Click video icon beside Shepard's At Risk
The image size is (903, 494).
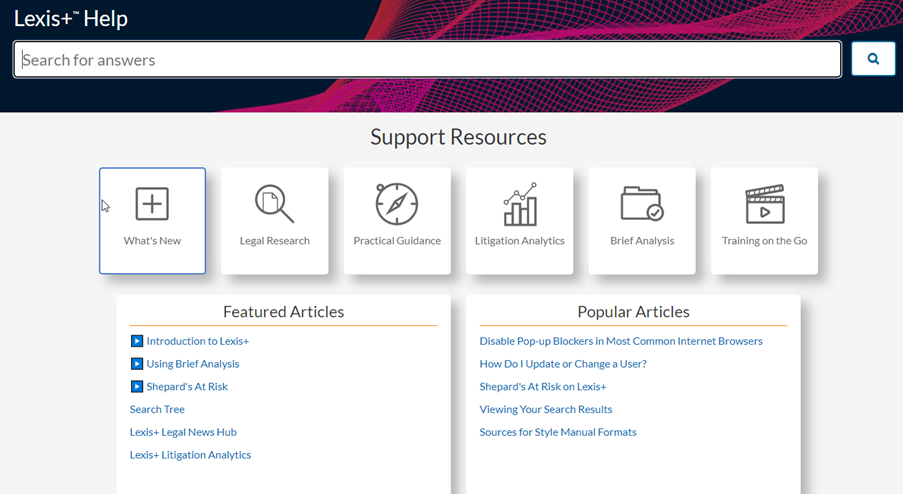[136, 386]
